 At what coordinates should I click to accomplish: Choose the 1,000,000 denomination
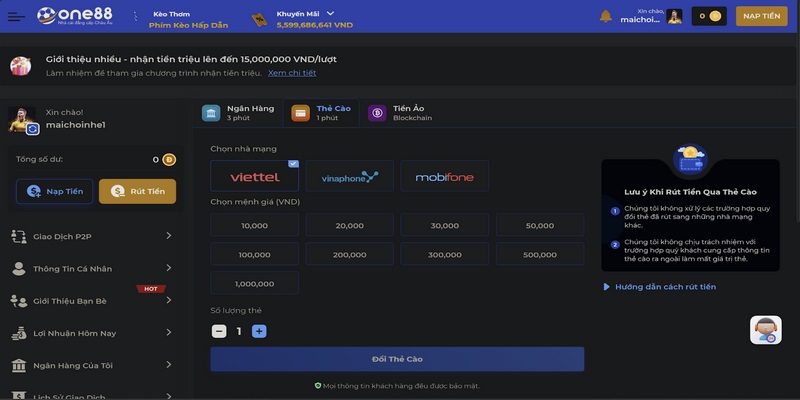pyautogui.click(x=255, y=283)
